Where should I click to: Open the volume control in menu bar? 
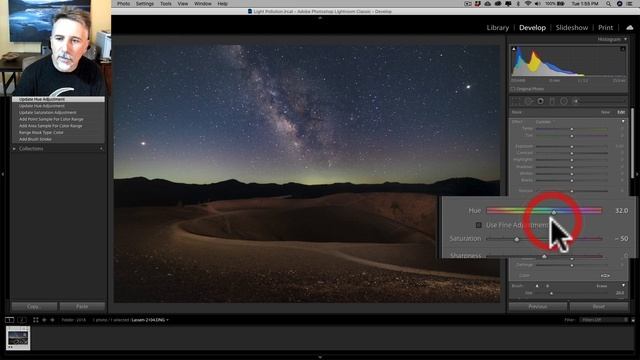coord(538,4)
